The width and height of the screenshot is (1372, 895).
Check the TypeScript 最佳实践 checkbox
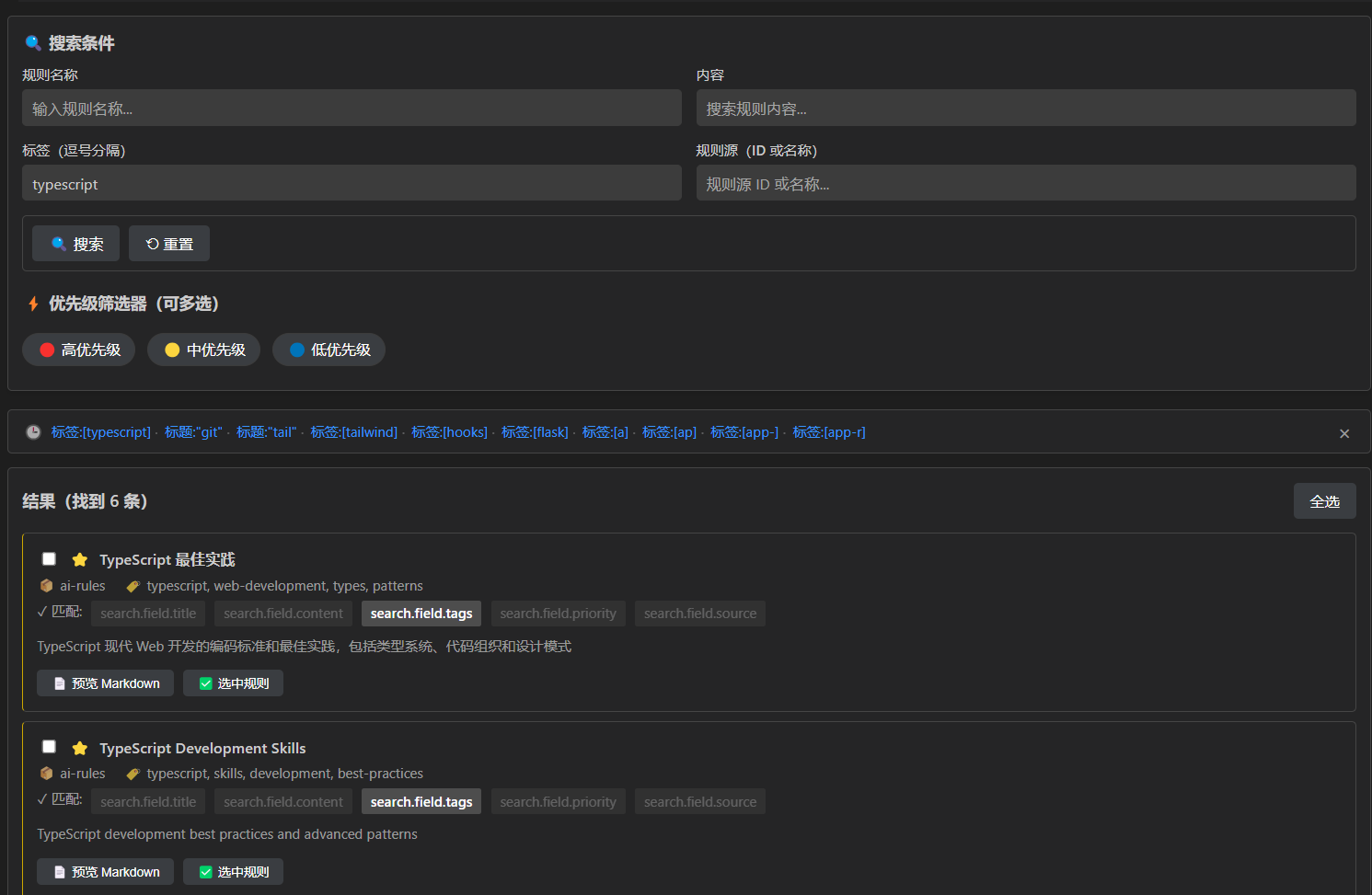click(x=49, y=559)
